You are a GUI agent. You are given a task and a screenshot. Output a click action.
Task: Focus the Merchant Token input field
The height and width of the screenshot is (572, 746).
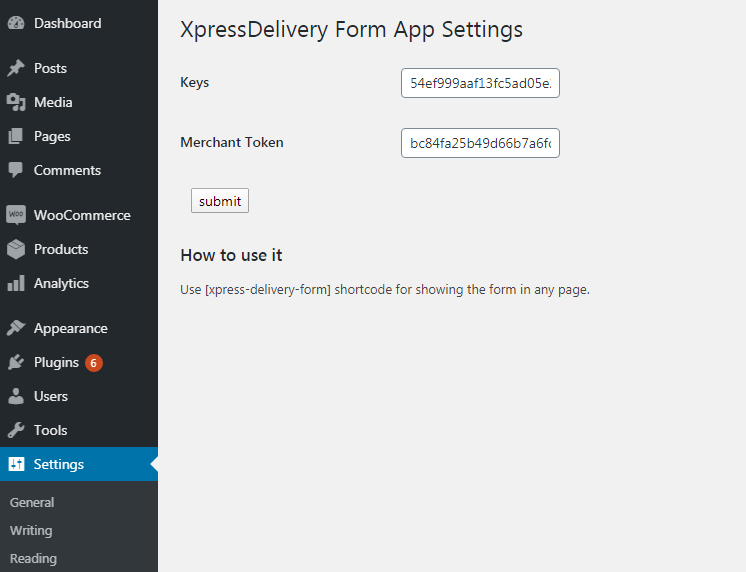coord(480,143)
